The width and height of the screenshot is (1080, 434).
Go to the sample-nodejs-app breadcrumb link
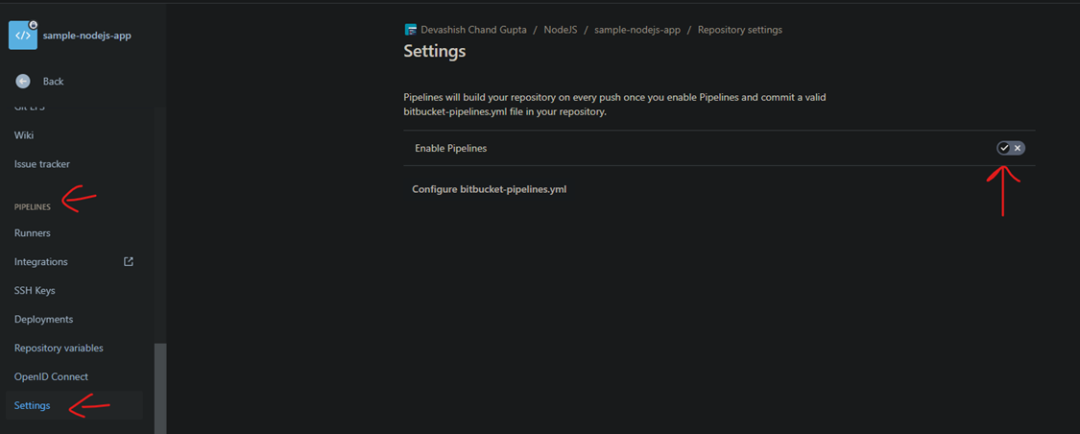pyautogui.click(x=637, y=30)
